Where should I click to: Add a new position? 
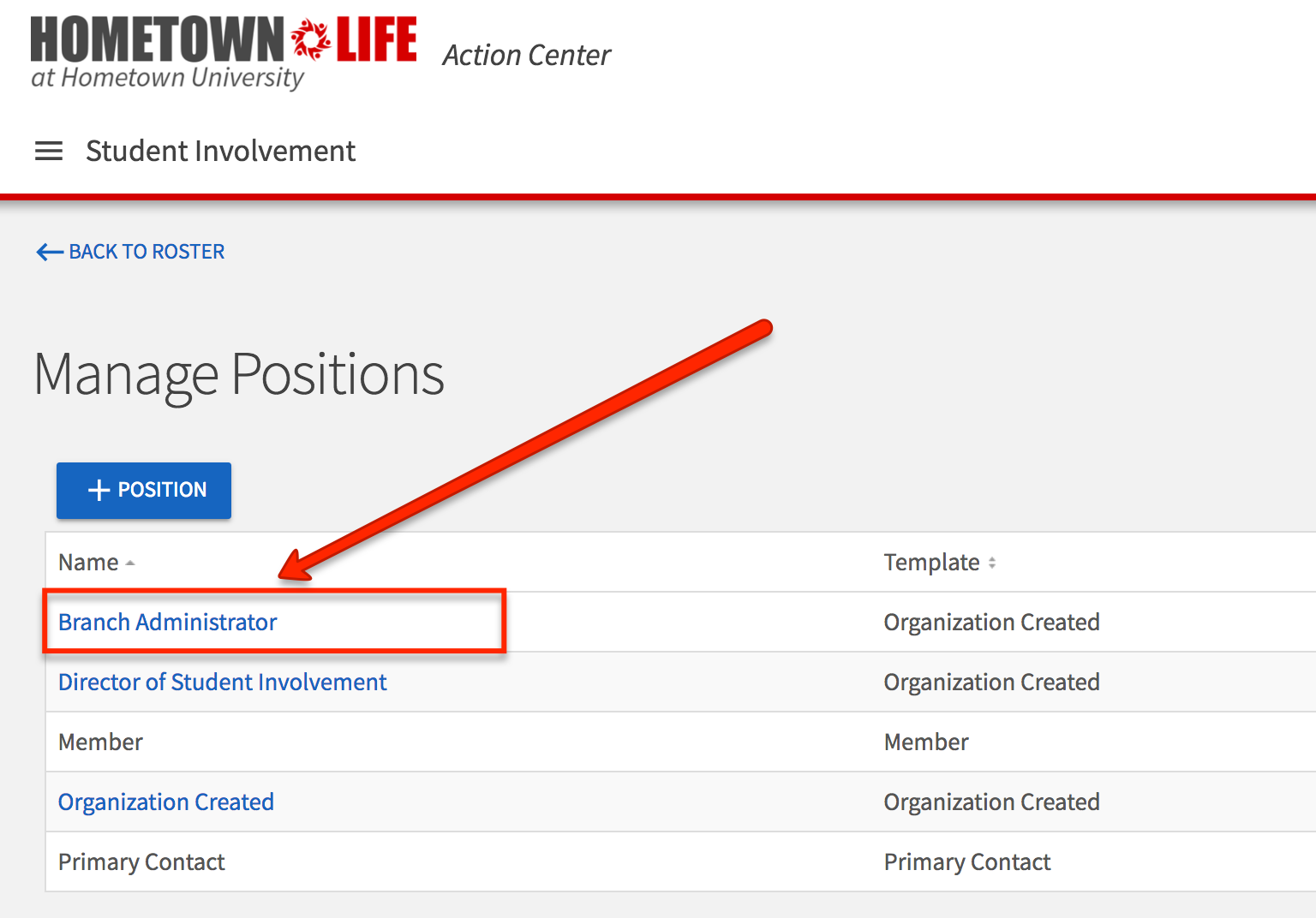[x=144, y=490]
